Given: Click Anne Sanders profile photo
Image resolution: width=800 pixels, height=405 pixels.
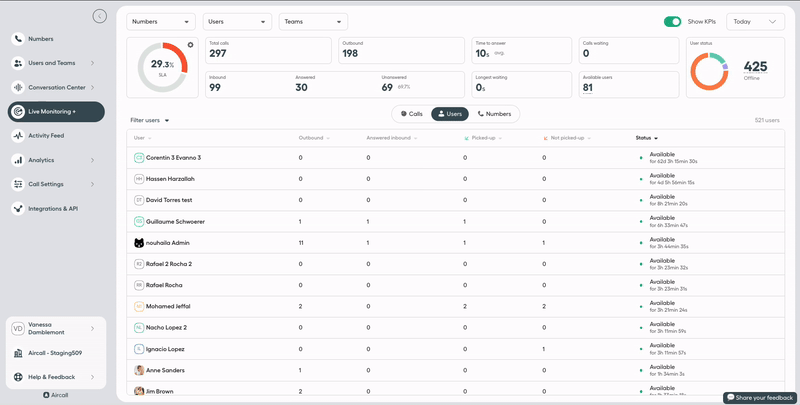Looking at the screenshot, I should point(139,370).
